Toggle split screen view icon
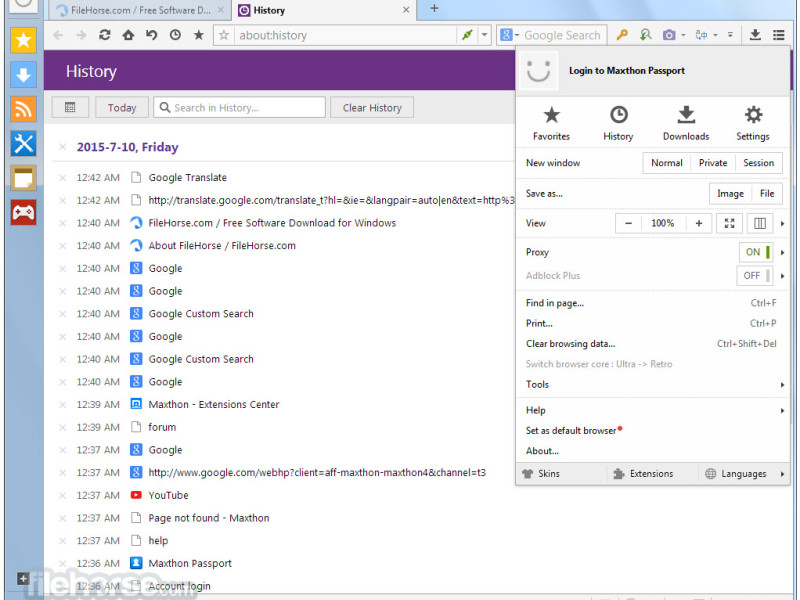This screenshot has width=800, height=600. point(760,223)
